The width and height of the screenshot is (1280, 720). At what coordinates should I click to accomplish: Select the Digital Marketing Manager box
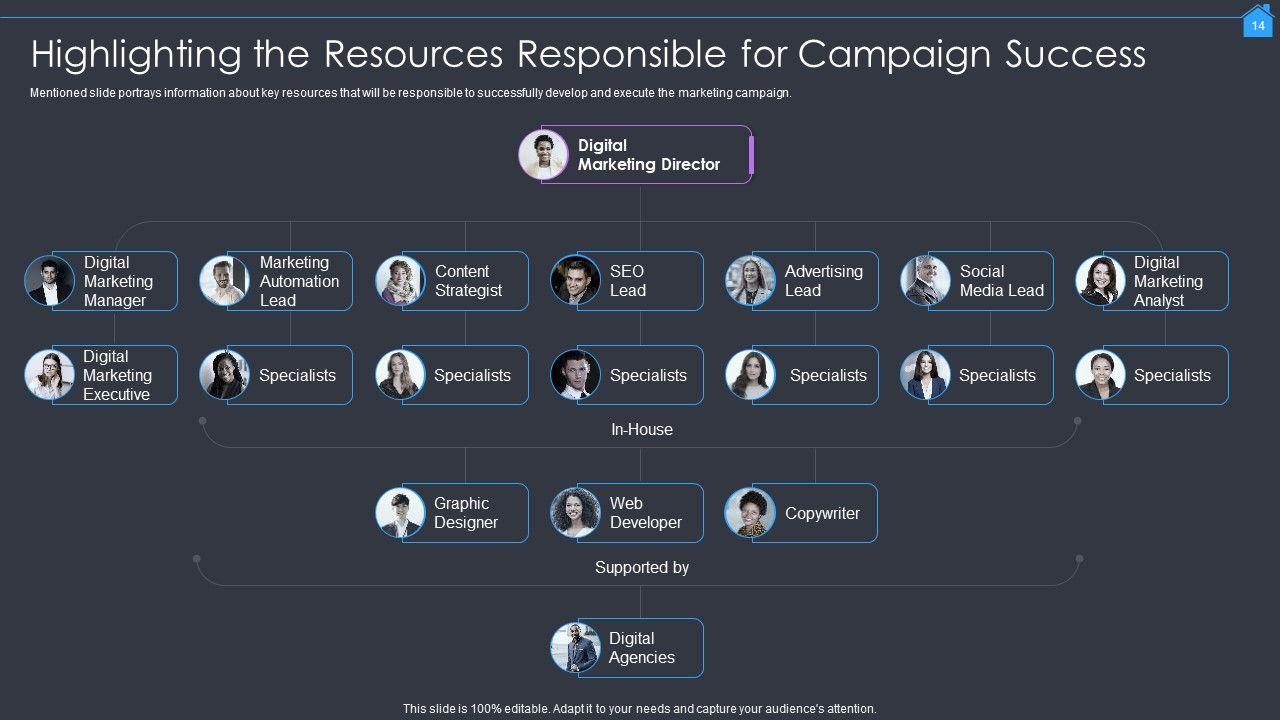[x=117, y=281]
